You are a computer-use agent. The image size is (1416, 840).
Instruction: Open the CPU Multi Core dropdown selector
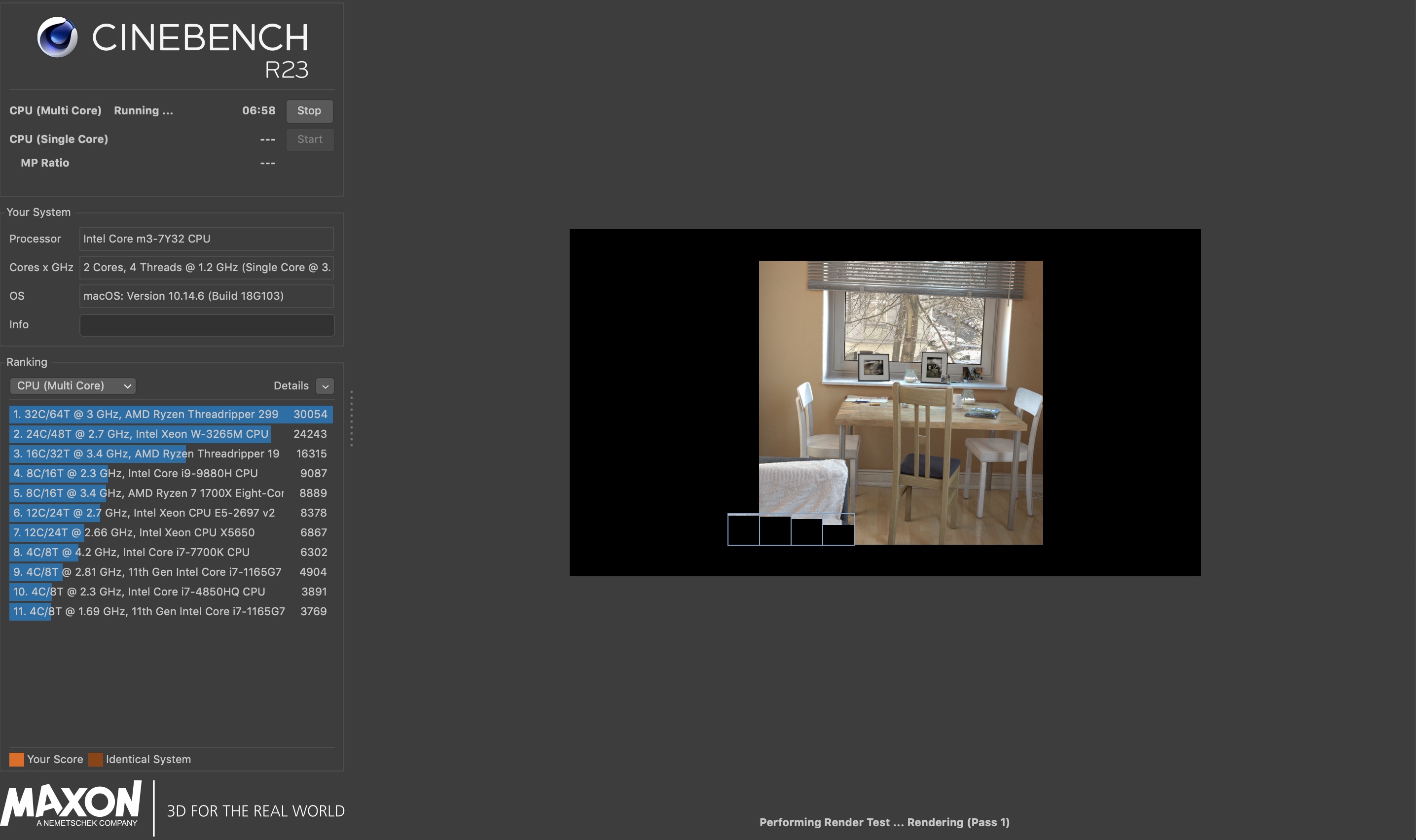71,384
